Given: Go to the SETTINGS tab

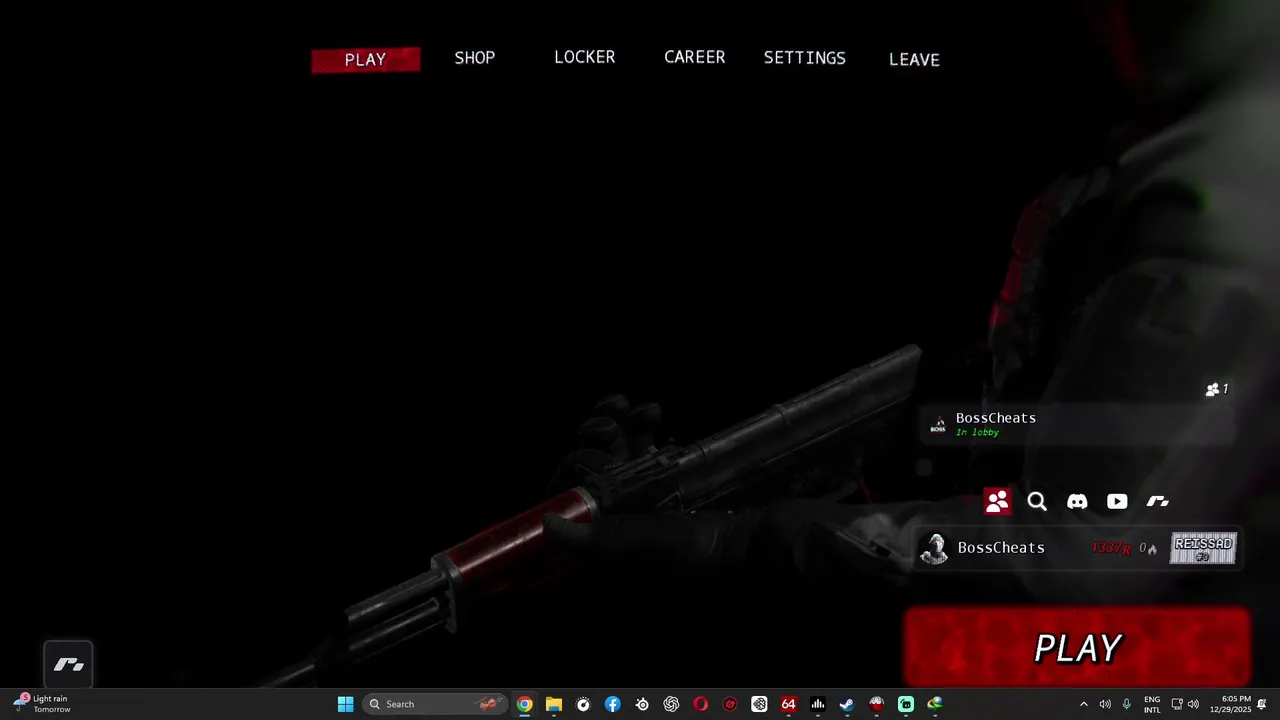Looking at the screenshot, I should point(805,58).
